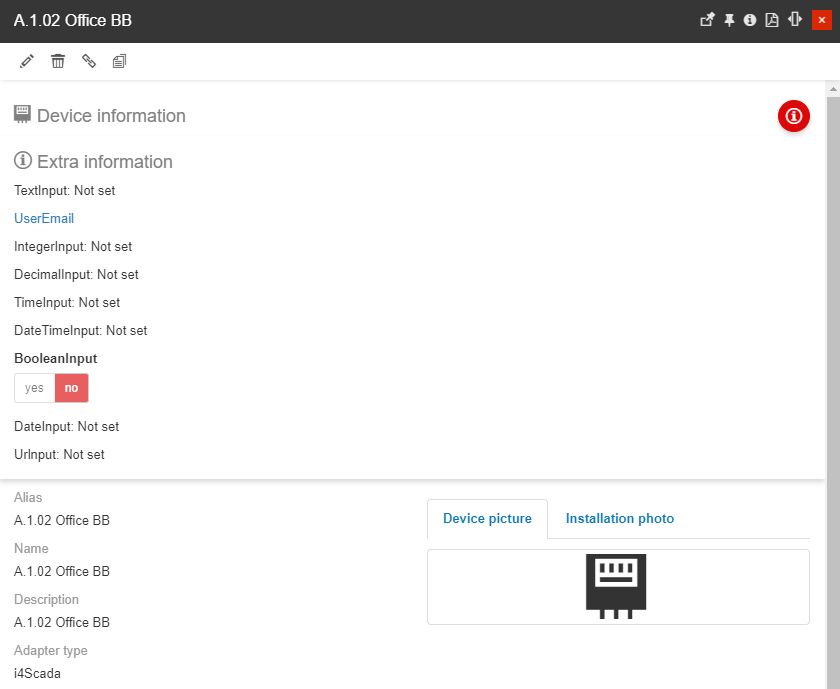Click the red round info button
Viewport: 840px width, 689px height.
point(793,116)
